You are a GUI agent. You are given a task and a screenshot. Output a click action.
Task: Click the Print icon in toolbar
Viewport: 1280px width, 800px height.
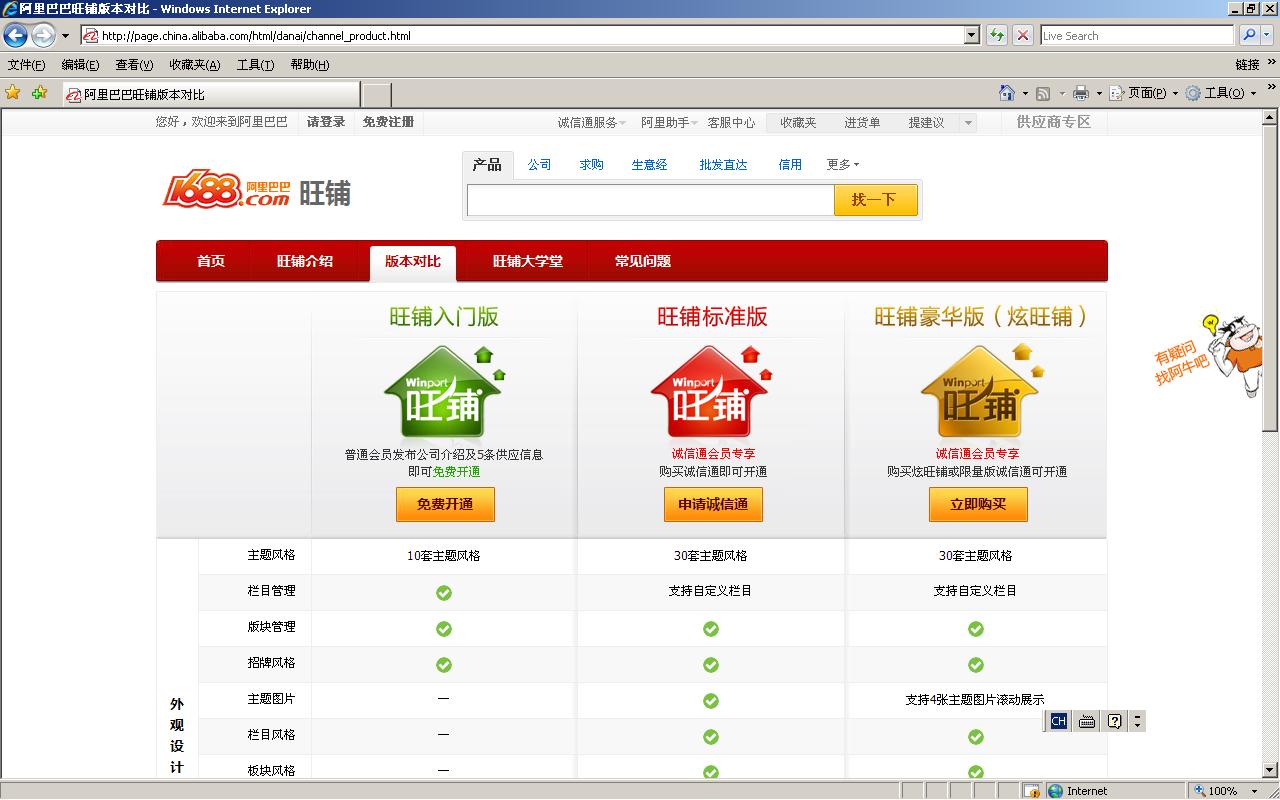coord(1080,93)
